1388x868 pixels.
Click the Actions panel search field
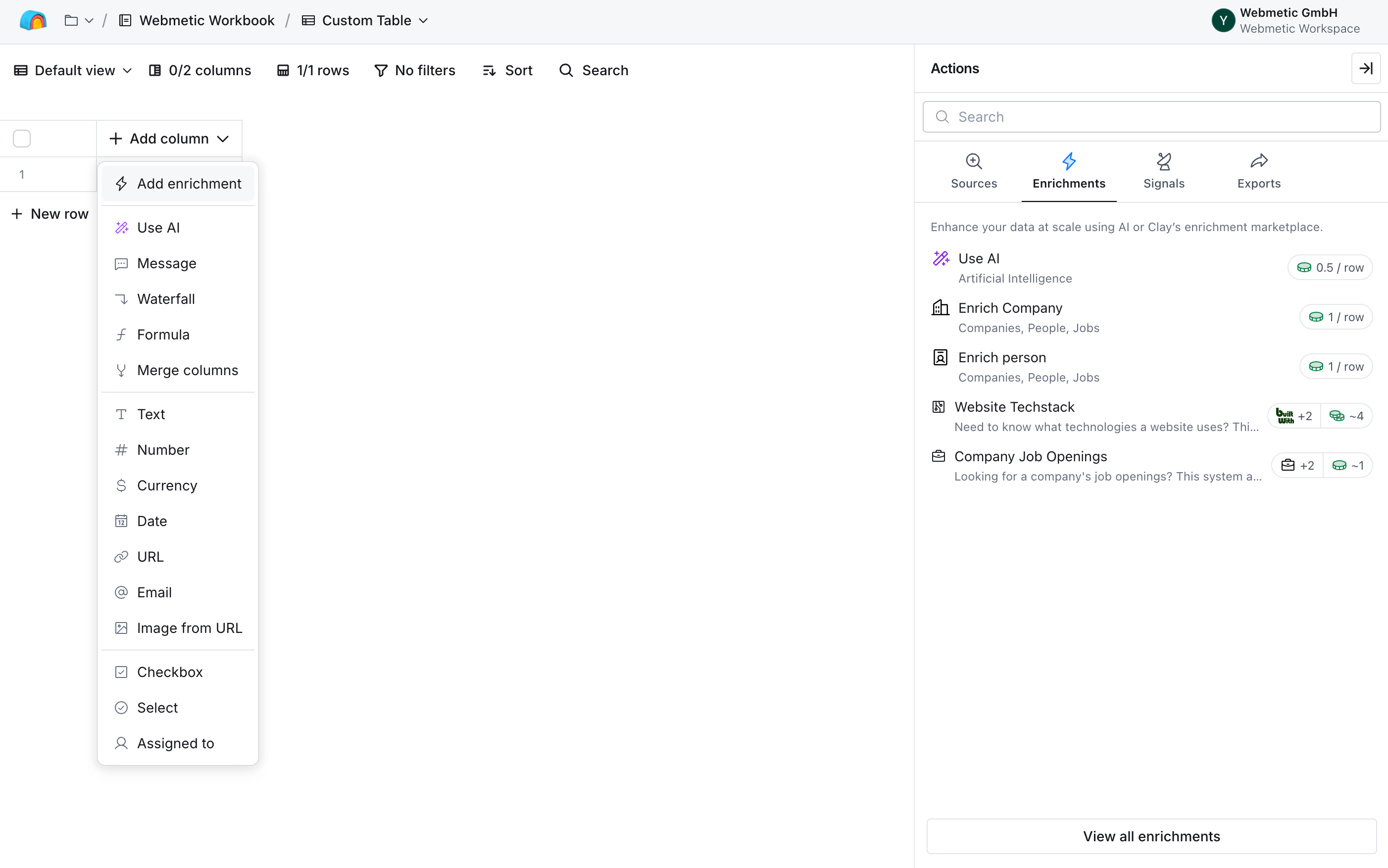tap(1151, 117)
